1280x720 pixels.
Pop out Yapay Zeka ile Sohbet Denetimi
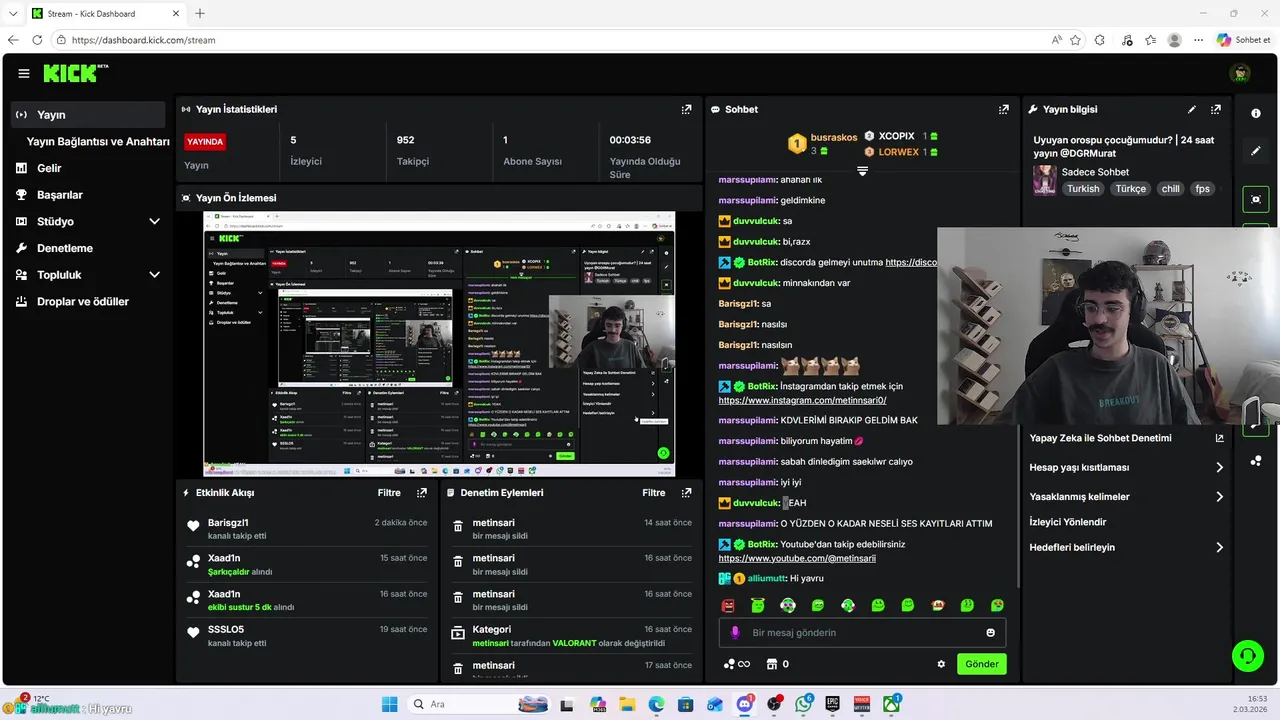[1219, 438]
